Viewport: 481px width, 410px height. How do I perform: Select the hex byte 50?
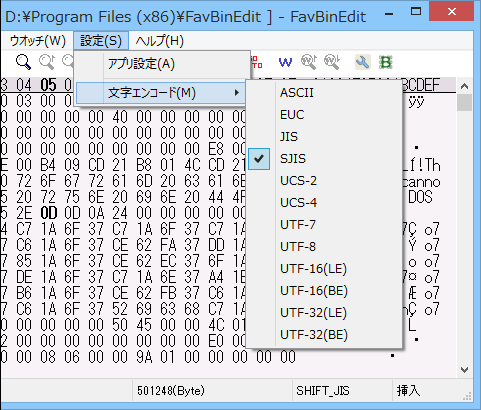click(x=120, y=325)
